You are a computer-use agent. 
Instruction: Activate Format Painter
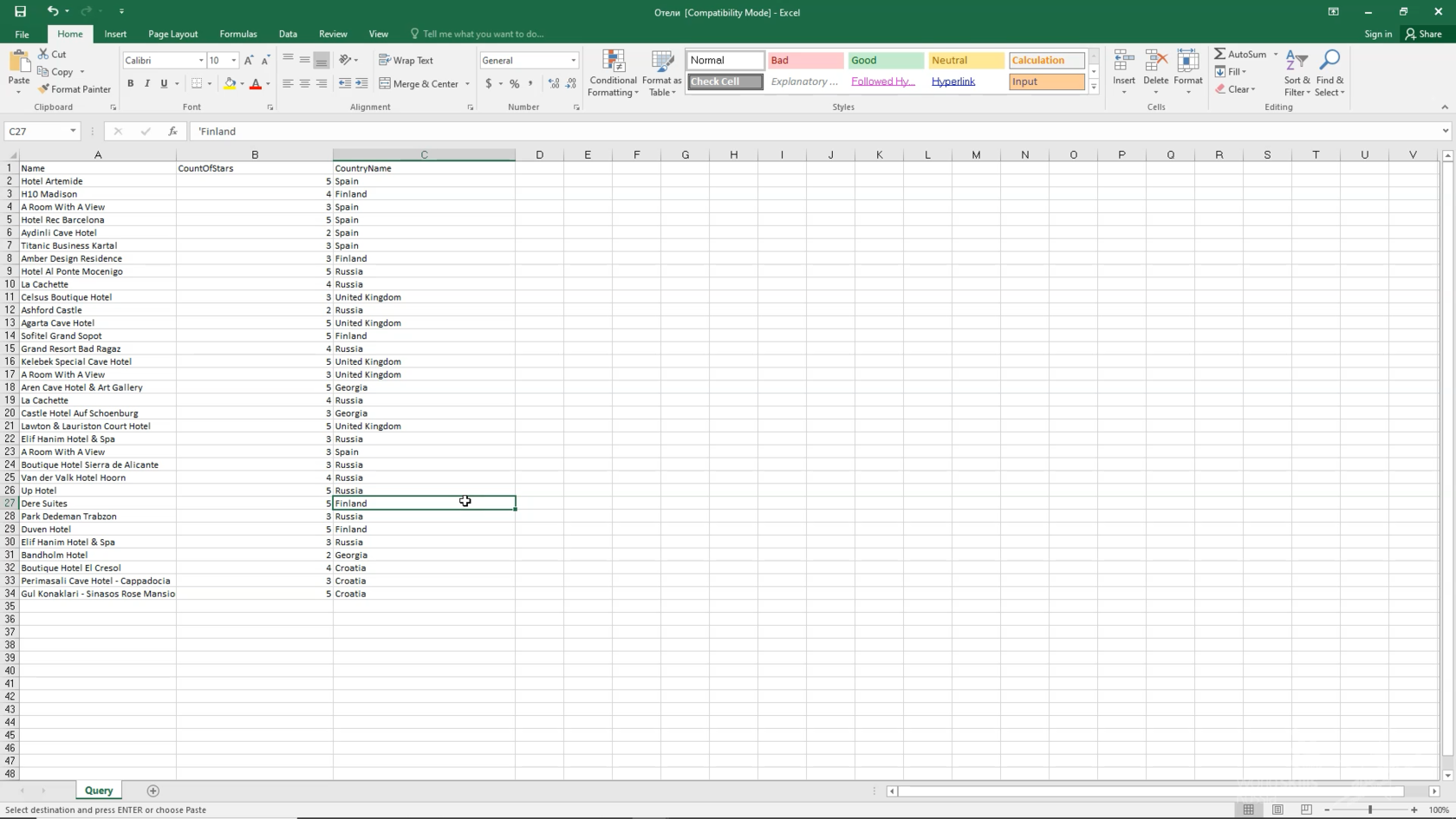point(75,89)
